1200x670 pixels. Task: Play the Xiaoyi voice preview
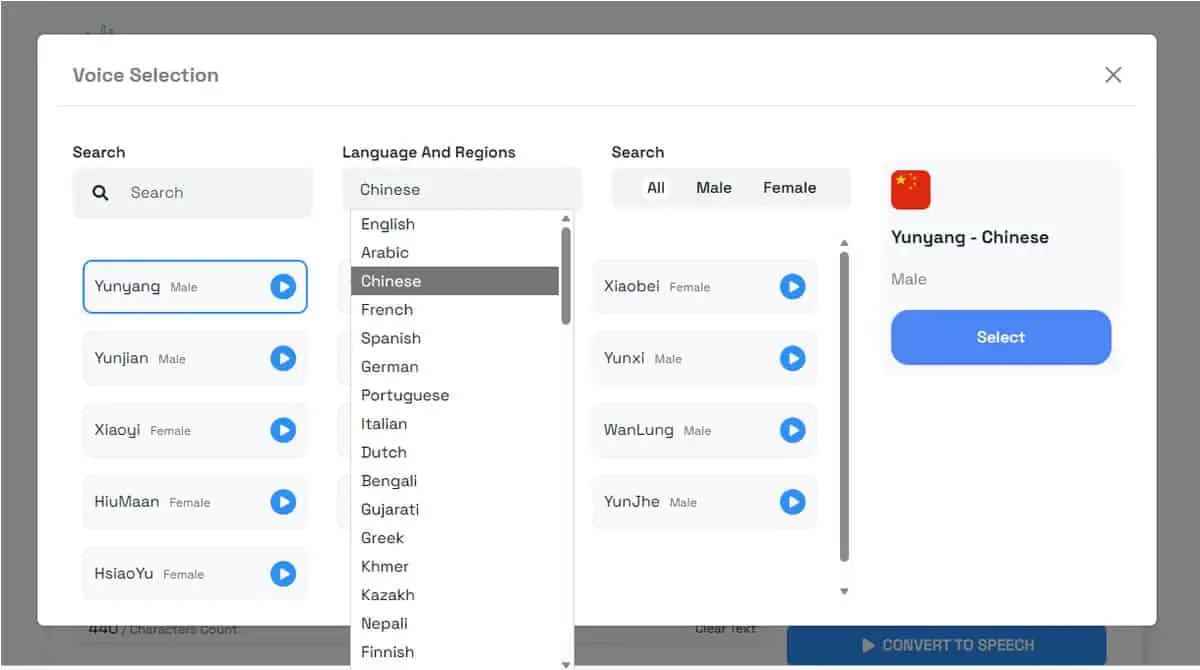pos(283,431)
